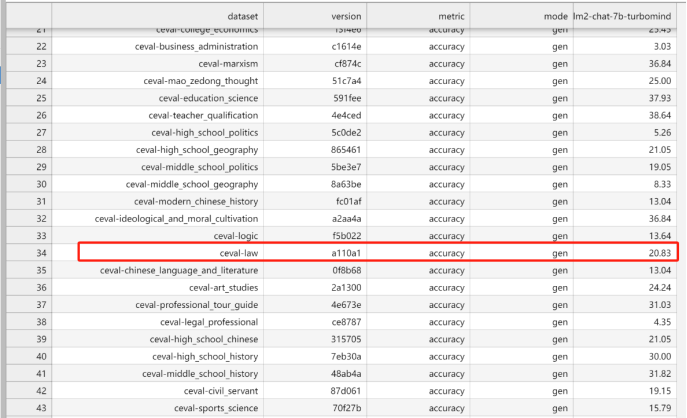The image size is (687, 418).
Task: Click cell ceval-marxism
Action: tap(157, 64)
